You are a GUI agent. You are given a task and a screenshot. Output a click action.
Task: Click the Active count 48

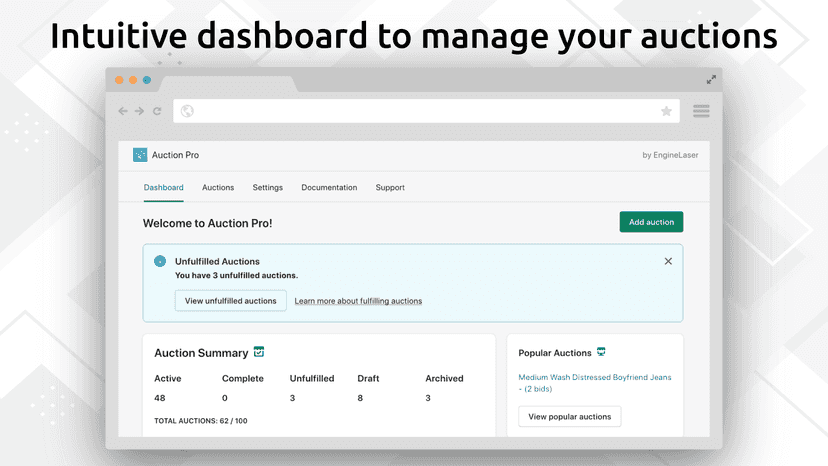[x=159, y=398]
